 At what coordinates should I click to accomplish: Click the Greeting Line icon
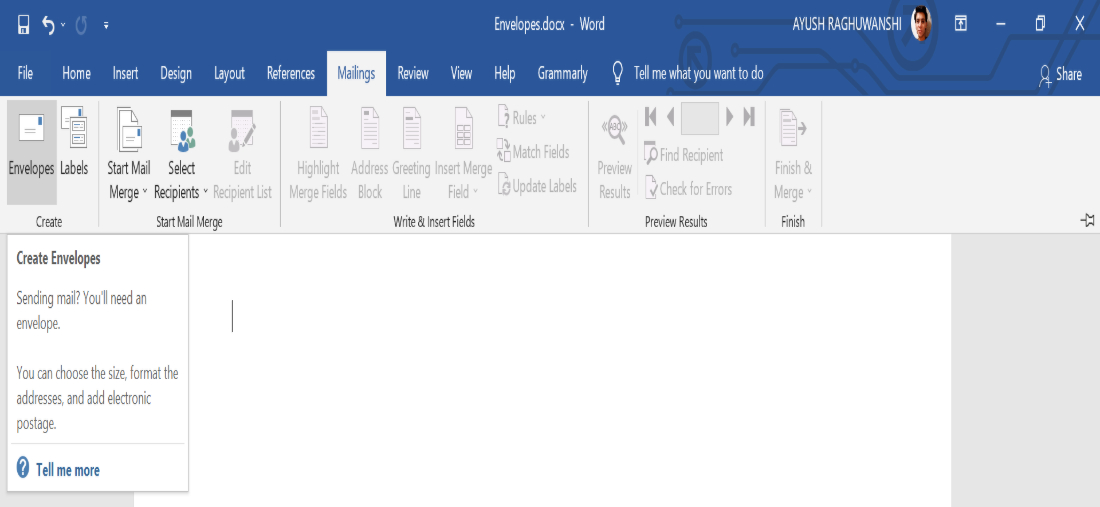pos(411,151)
